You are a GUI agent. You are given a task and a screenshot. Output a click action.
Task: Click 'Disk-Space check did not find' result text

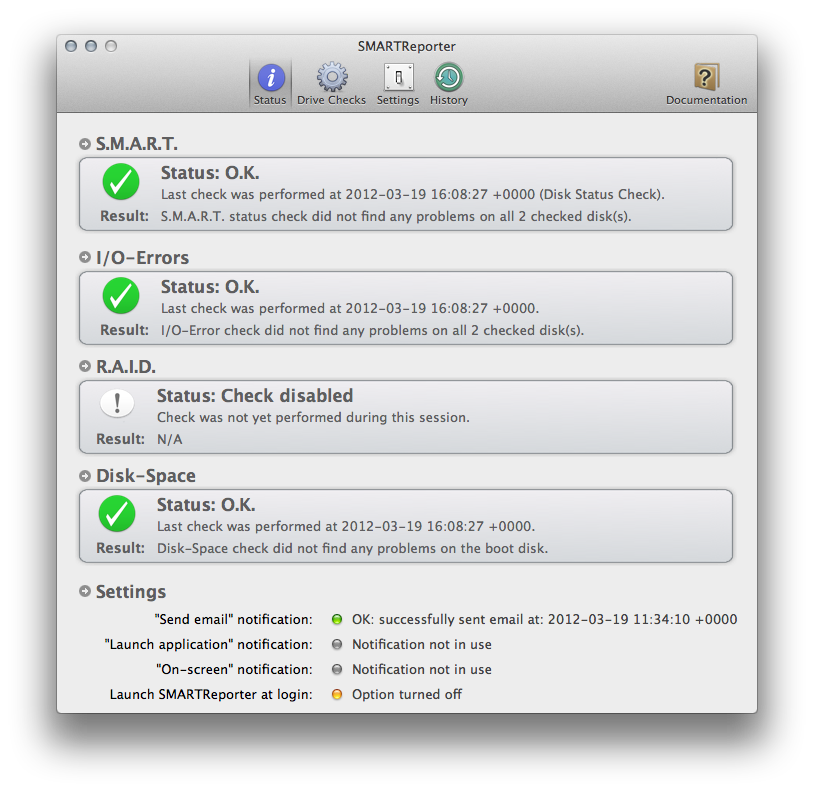click(x=352, y=549)
